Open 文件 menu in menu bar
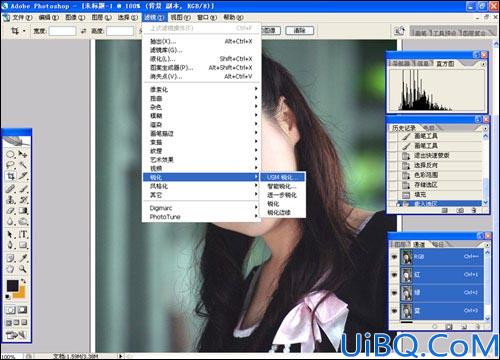The width and height of the screenshot is (500, 360). pyautogui.click(x=21, y=17)
